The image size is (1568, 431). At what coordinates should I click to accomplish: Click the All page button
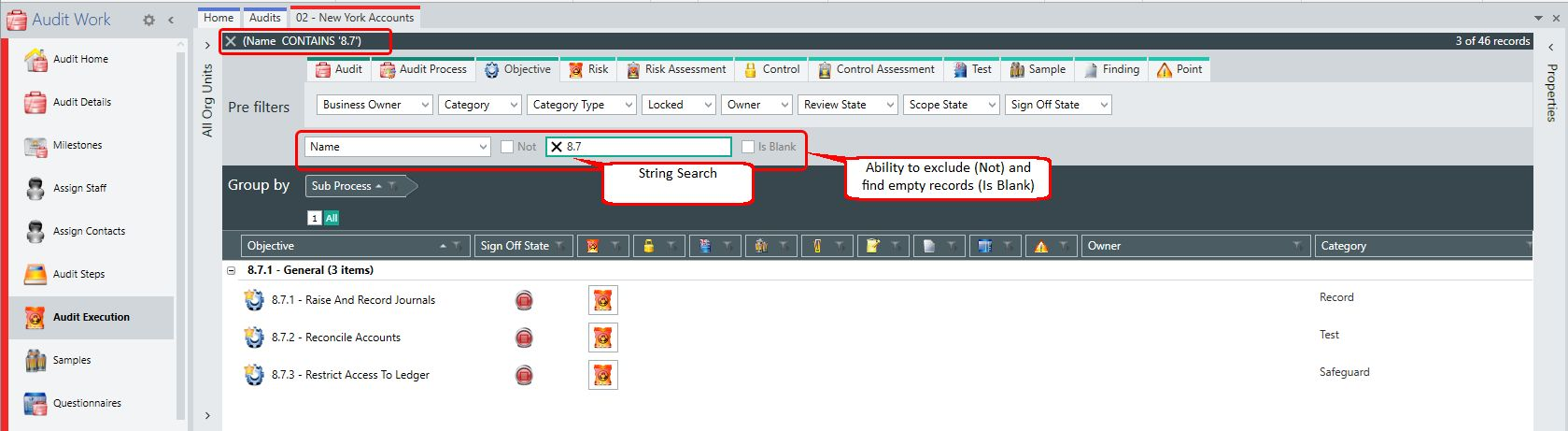332,218
